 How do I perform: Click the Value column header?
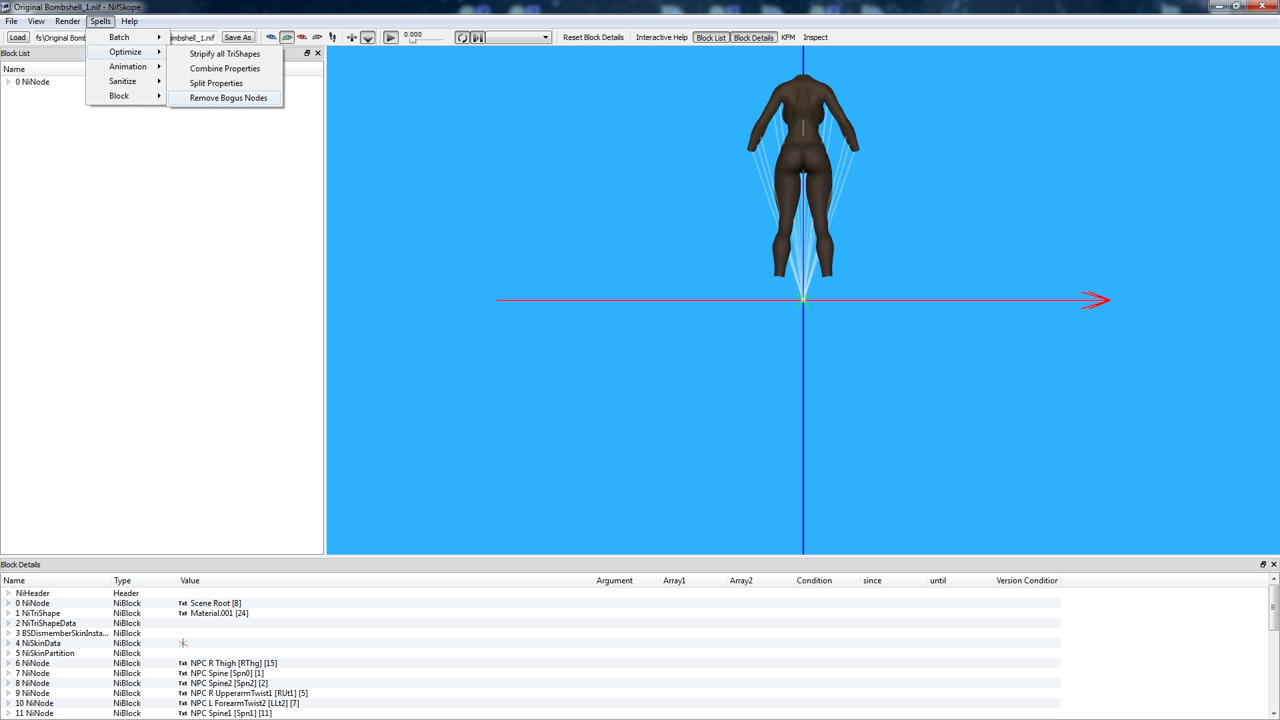click(x=386, y=580)
